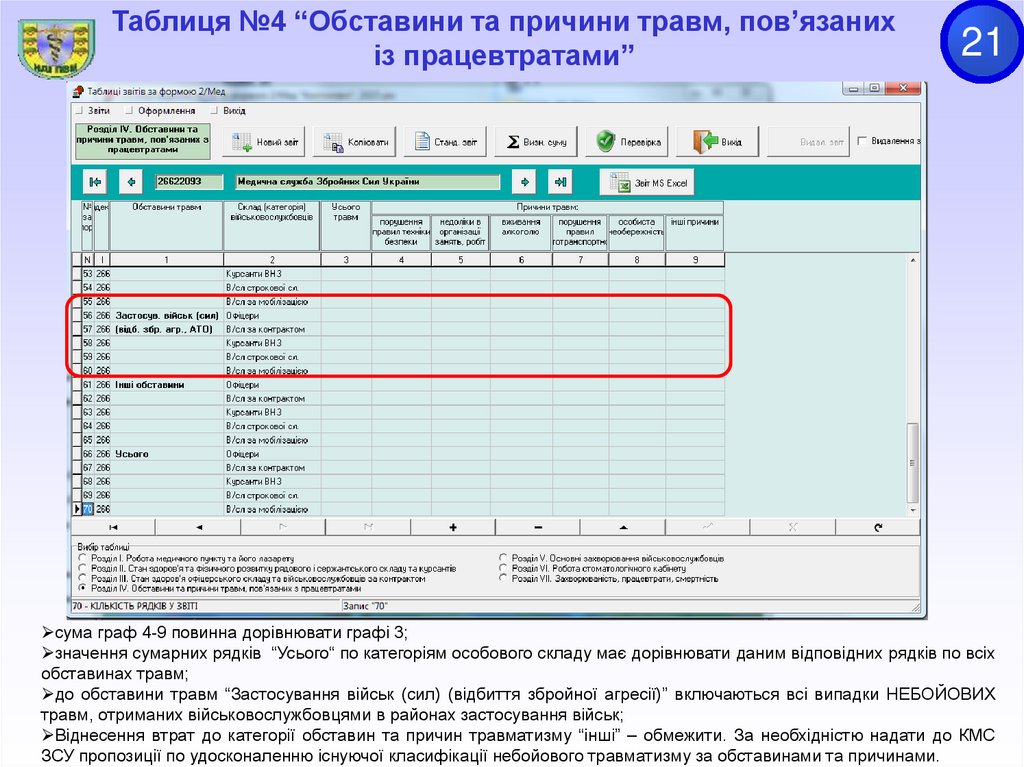Click grid navigator cancel (X) button
The height and width of the screenshot is (767, 1024).
793,527
